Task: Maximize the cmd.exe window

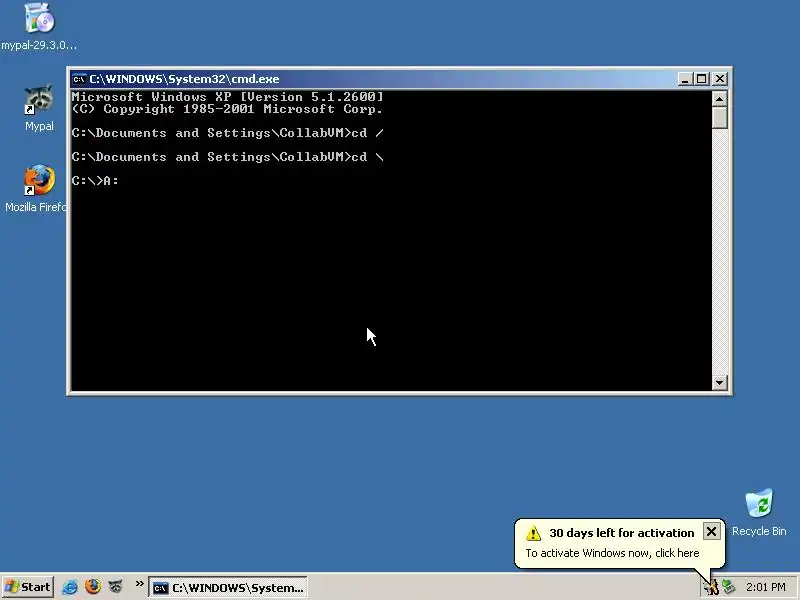Action: click(702, 79)
